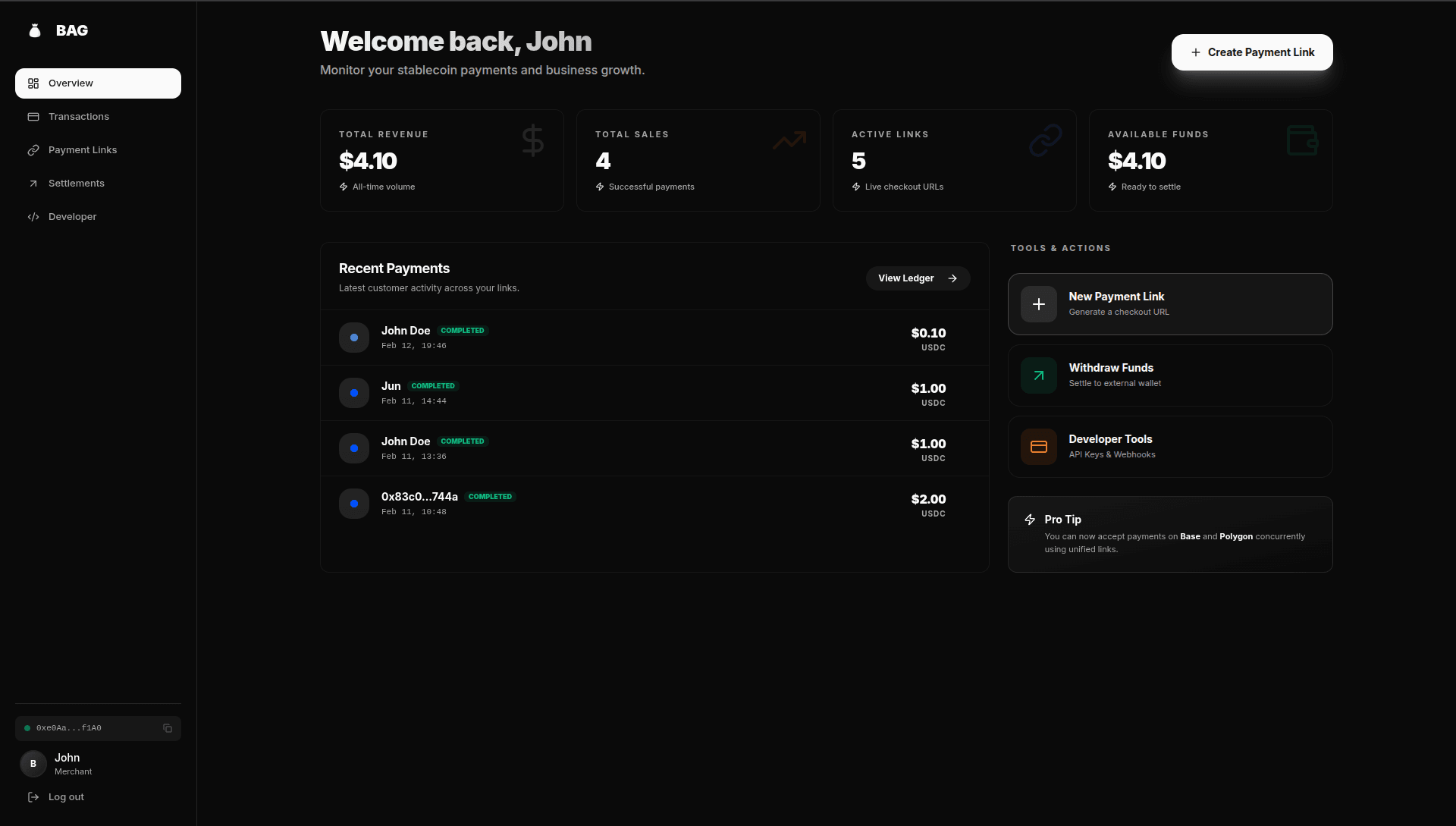
Task: Select the Payment Links chain icon
Action: pyautogui.click(x=33, y=149)
